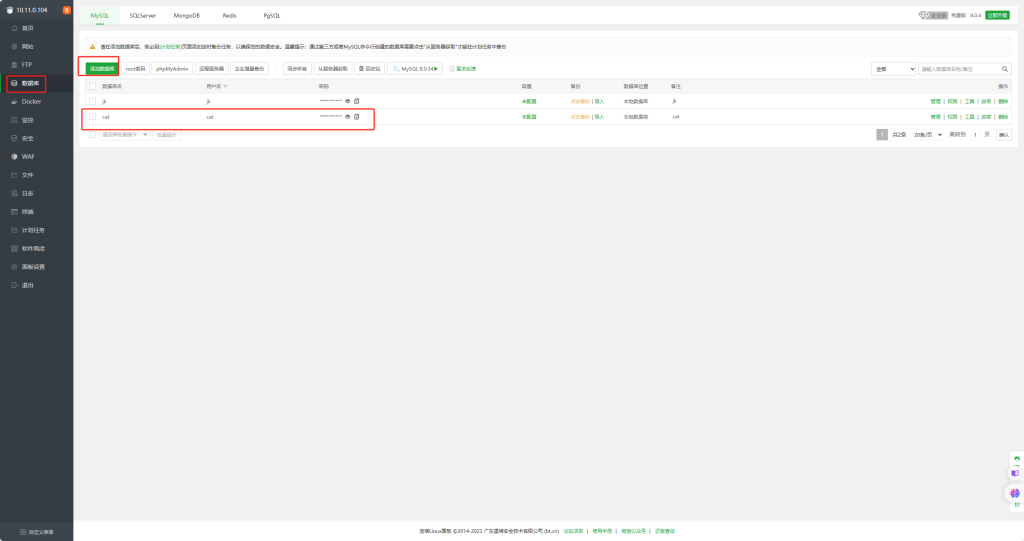The height and width of the screenshot is (541, 1024).
Task: Switch to the SQLServer tab
Action: click(x=142, y=15)
